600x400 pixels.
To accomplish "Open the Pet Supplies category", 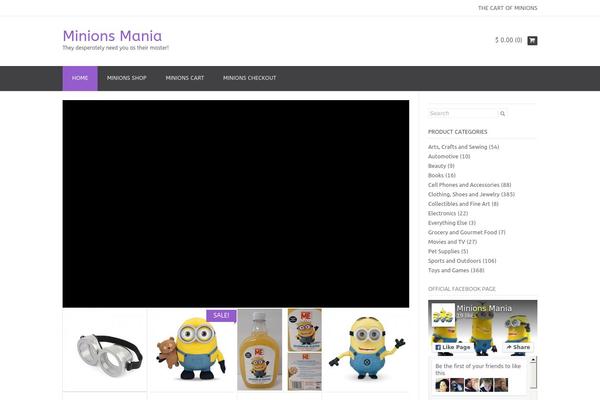I will (448, 251).
